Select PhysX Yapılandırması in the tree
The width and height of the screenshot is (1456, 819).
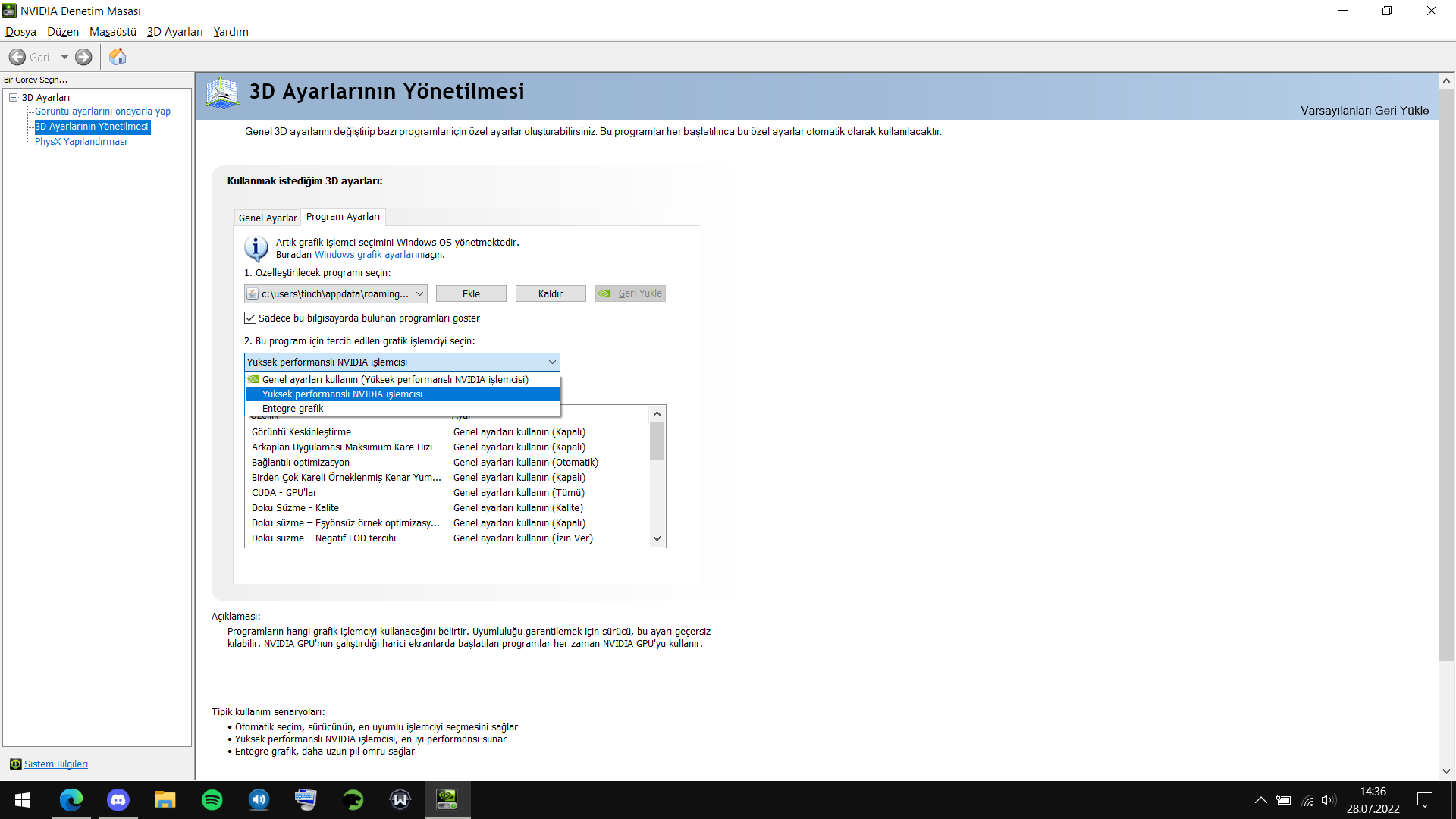(x=80, y=141)
